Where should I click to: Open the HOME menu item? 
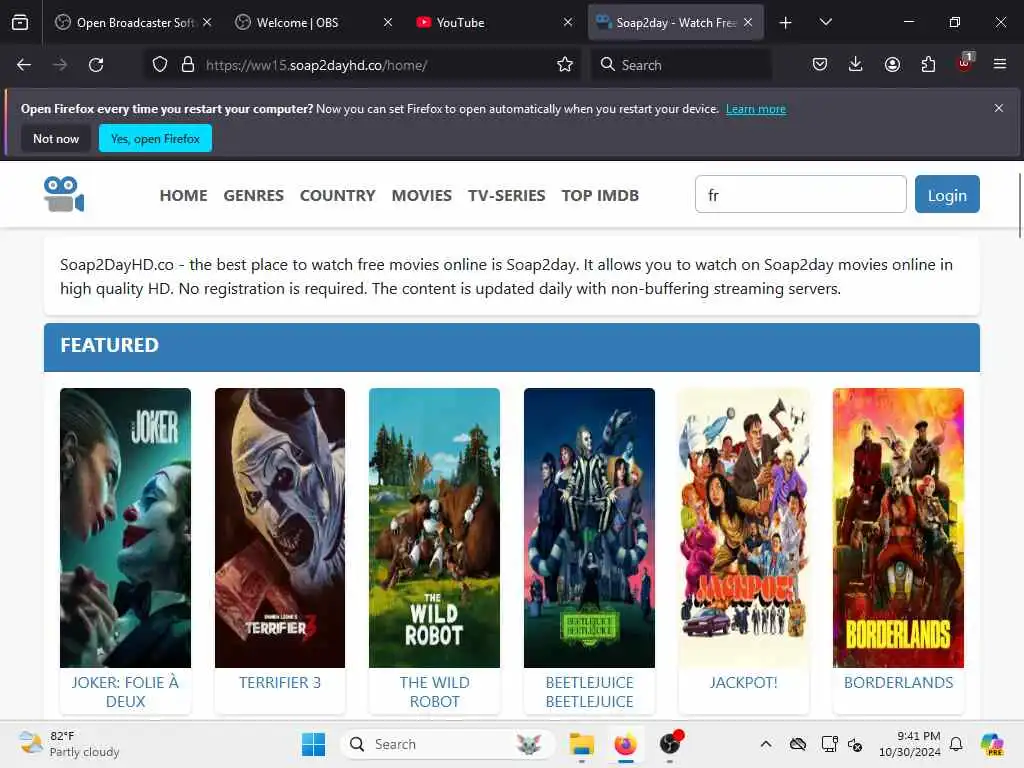[x=184, y=195]
